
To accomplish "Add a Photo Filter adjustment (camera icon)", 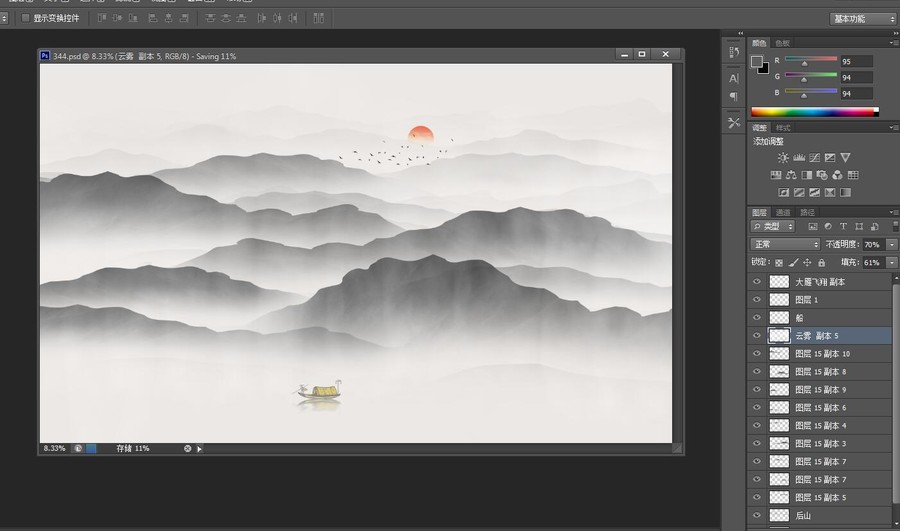I will pyautogui.click(x=822, y=175).
